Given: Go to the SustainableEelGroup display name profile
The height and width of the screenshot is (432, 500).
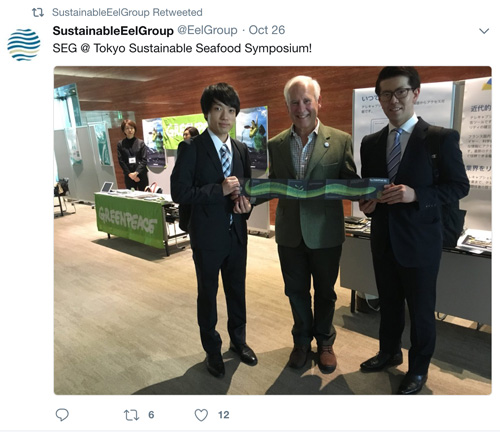Looking at the screenshot, I should click(113, 31).
